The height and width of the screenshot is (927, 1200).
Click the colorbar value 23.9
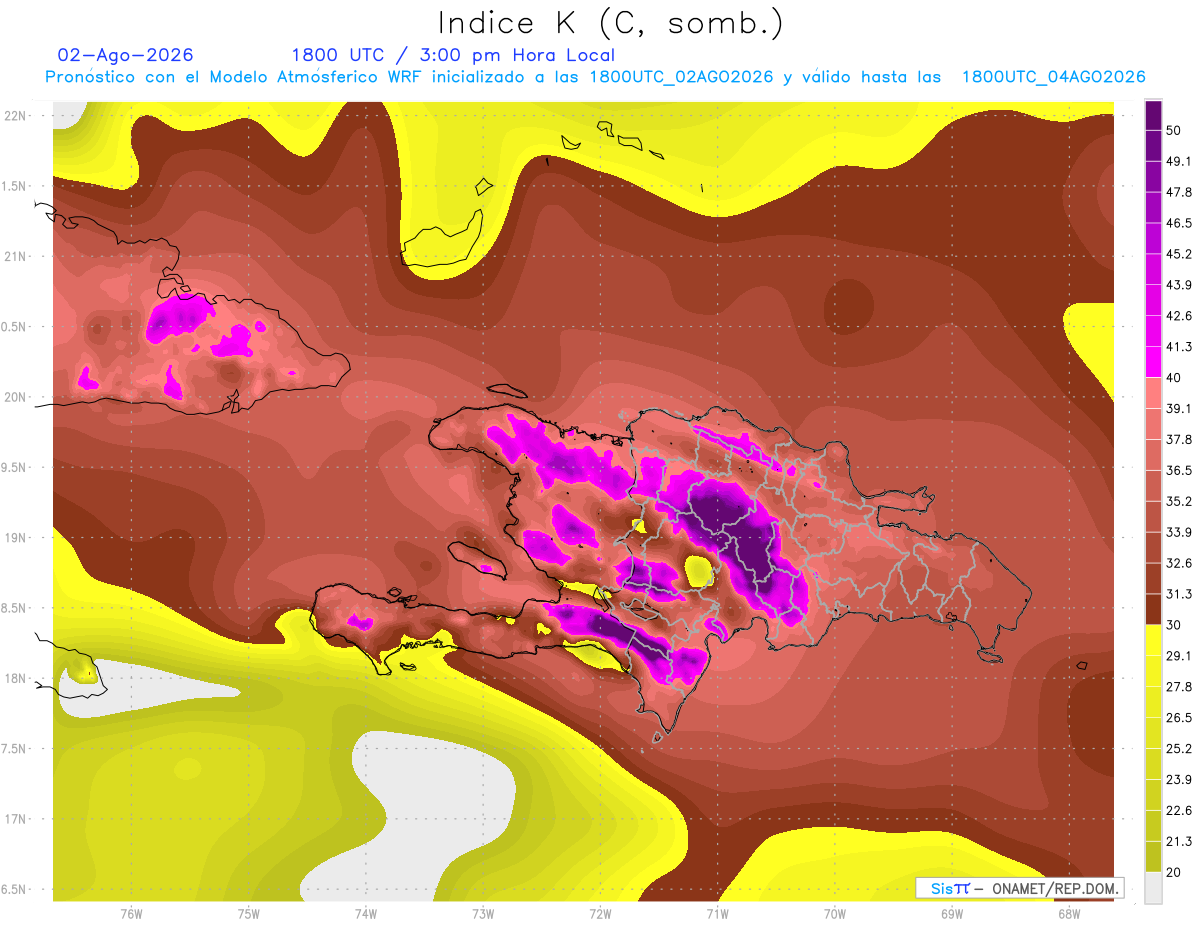click(1178, 780)
